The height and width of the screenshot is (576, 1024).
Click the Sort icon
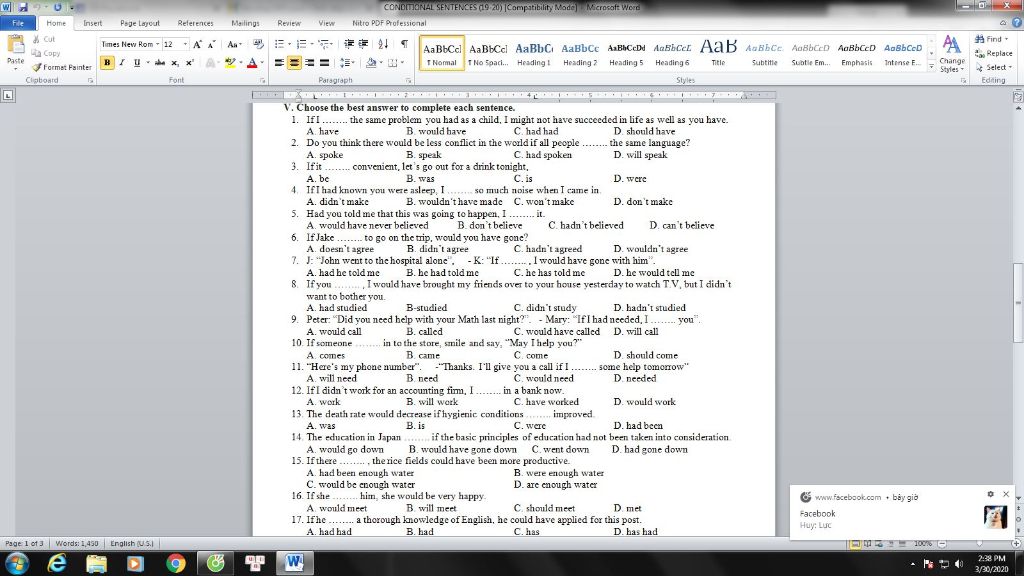[383, 44]
